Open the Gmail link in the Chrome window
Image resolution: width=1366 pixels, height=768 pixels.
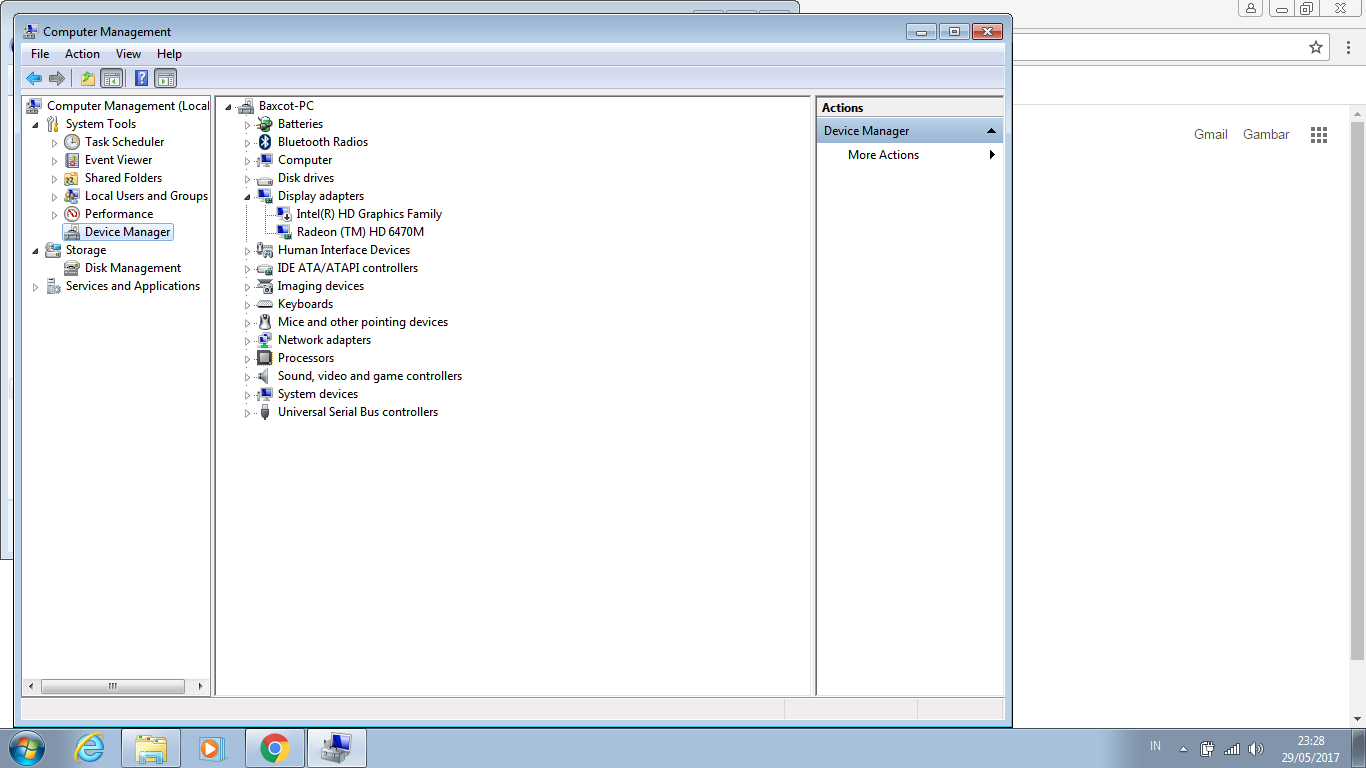tap(1211, 135)
